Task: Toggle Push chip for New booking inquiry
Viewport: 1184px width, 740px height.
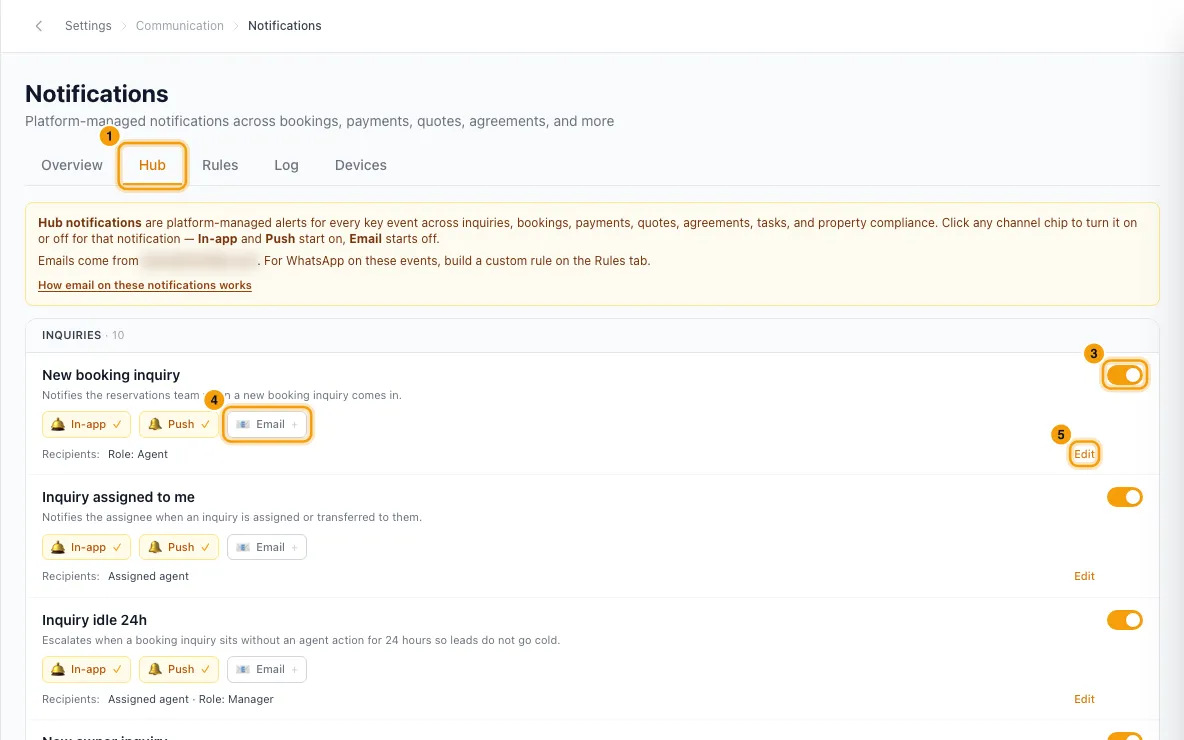Action: tap(178, 424)
